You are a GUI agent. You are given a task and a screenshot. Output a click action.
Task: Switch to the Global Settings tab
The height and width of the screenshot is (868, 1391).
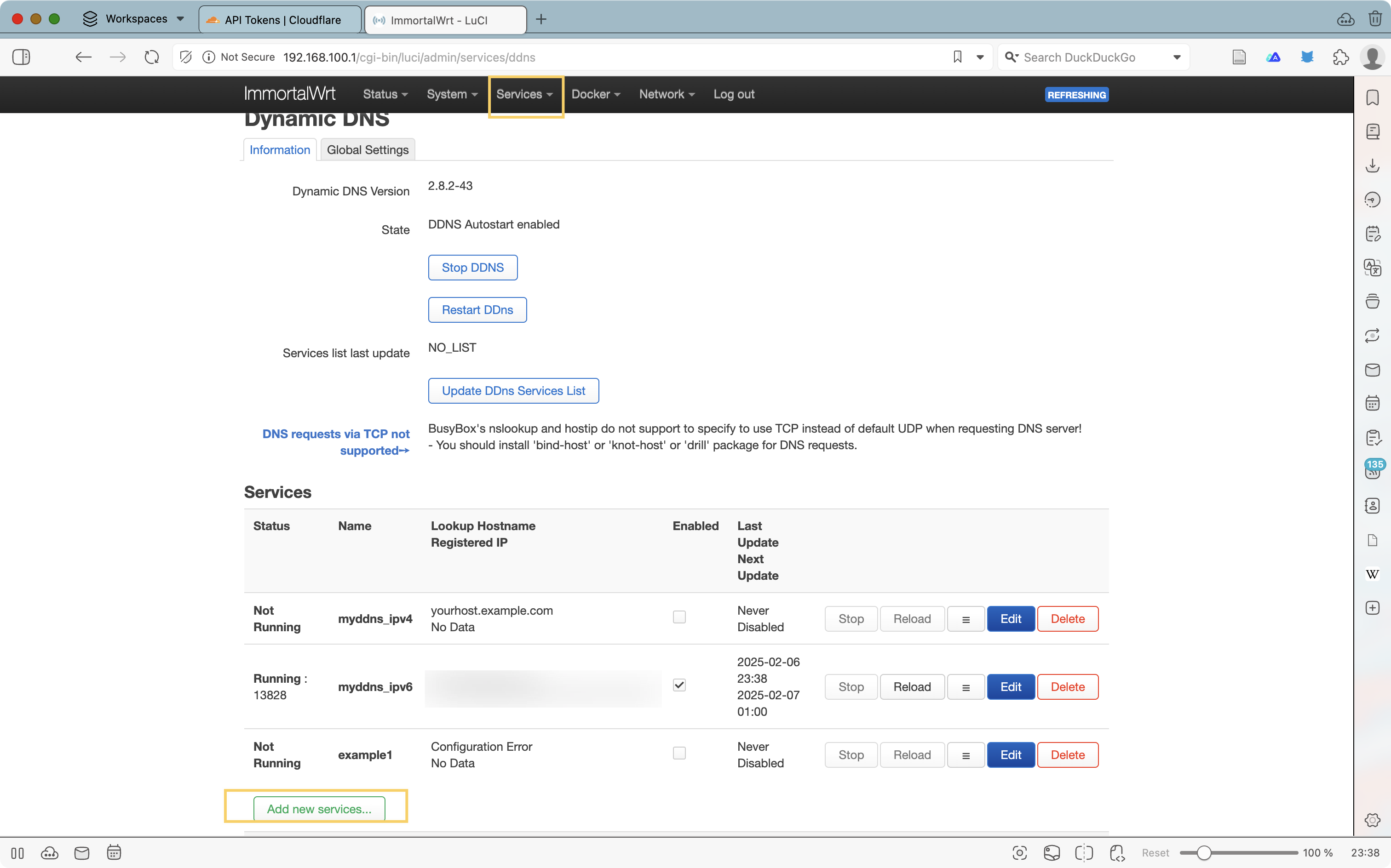[368, 150]
